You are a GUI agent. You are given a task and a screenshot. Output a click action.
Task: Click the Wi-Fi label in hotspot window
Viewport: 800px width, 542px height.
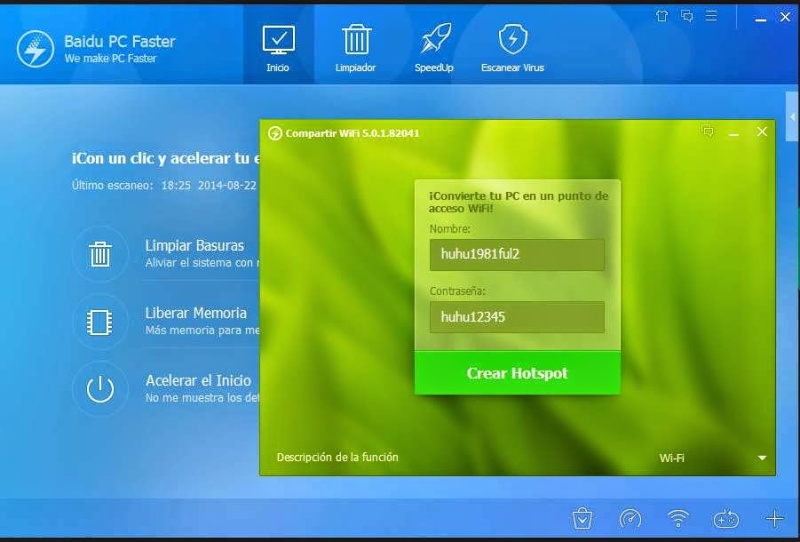pyautogui.click(x=671, y=458)
